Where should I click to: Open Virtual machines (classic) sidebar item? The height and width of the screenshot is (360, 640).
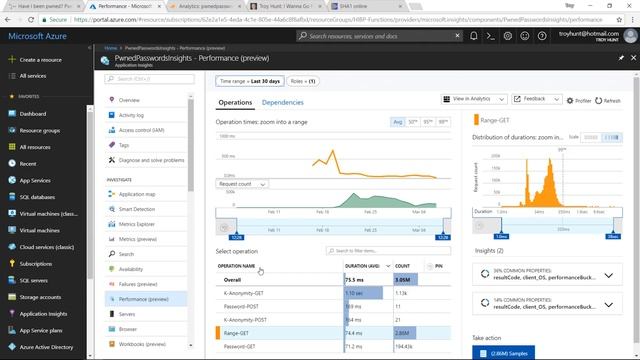(48, 214)
